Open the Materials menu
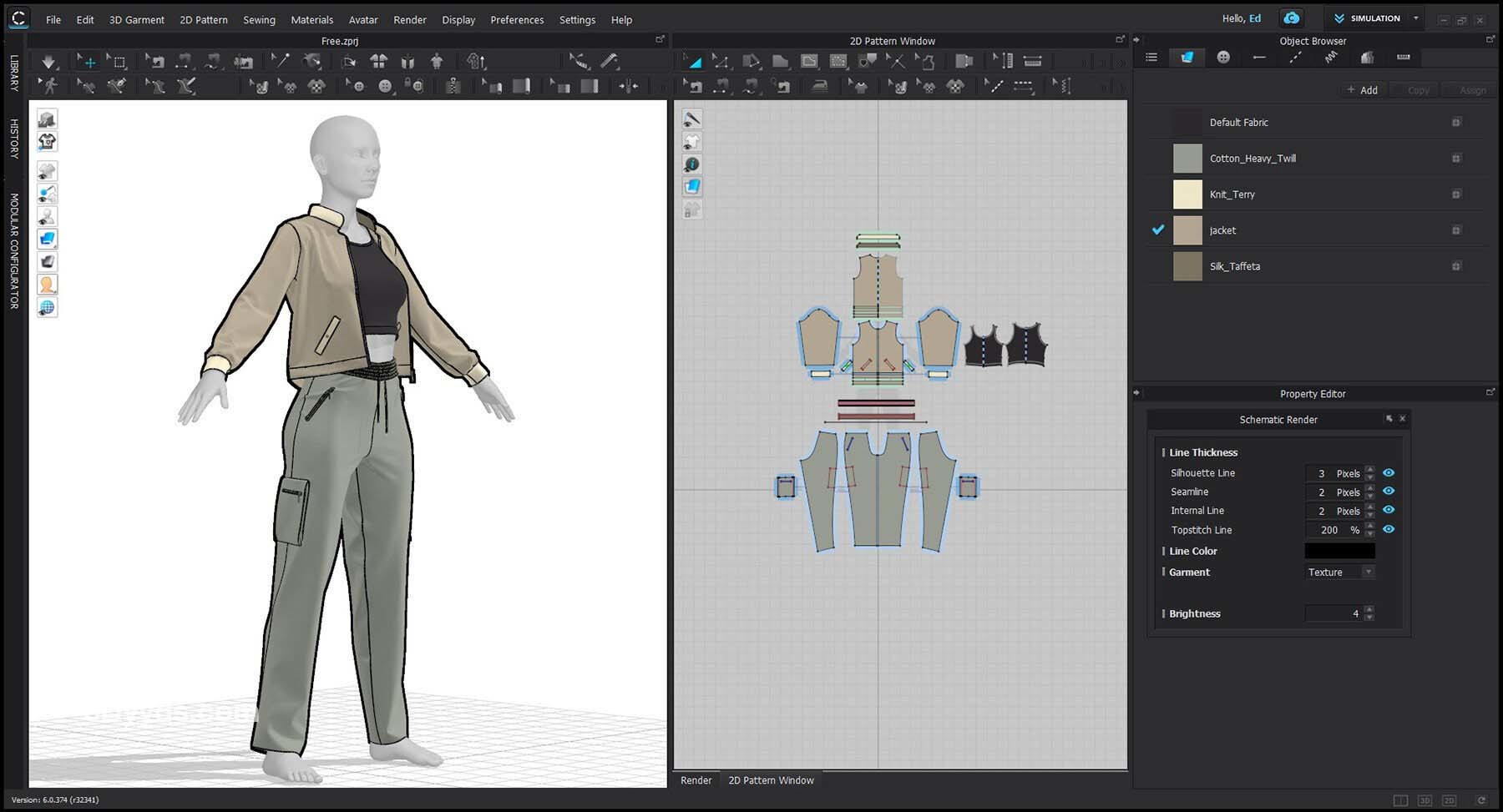Screen dimensions: 1503x812 point(311,19)
